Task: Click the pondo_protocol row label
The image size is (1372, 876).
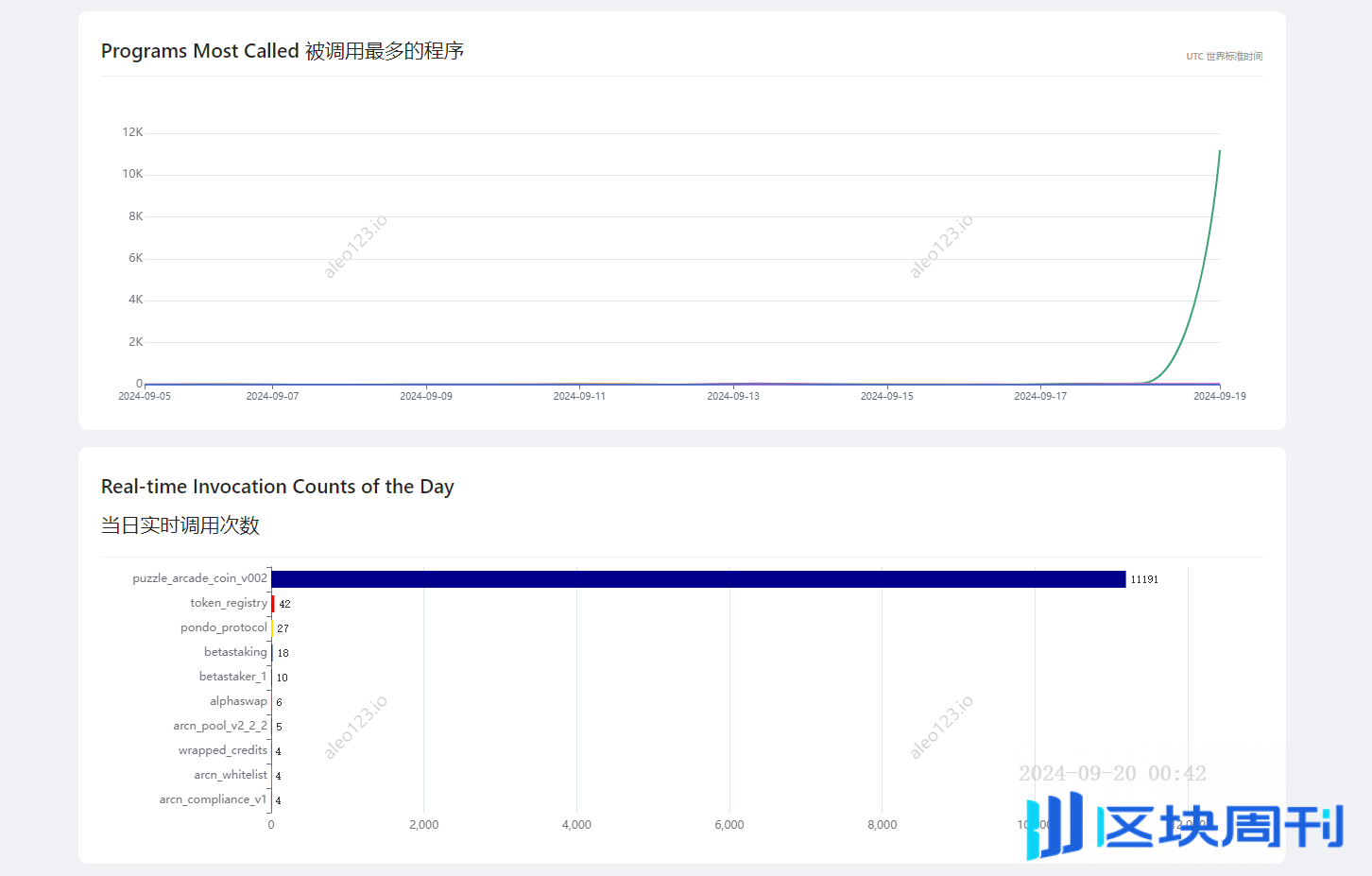Action: [224, 627]
